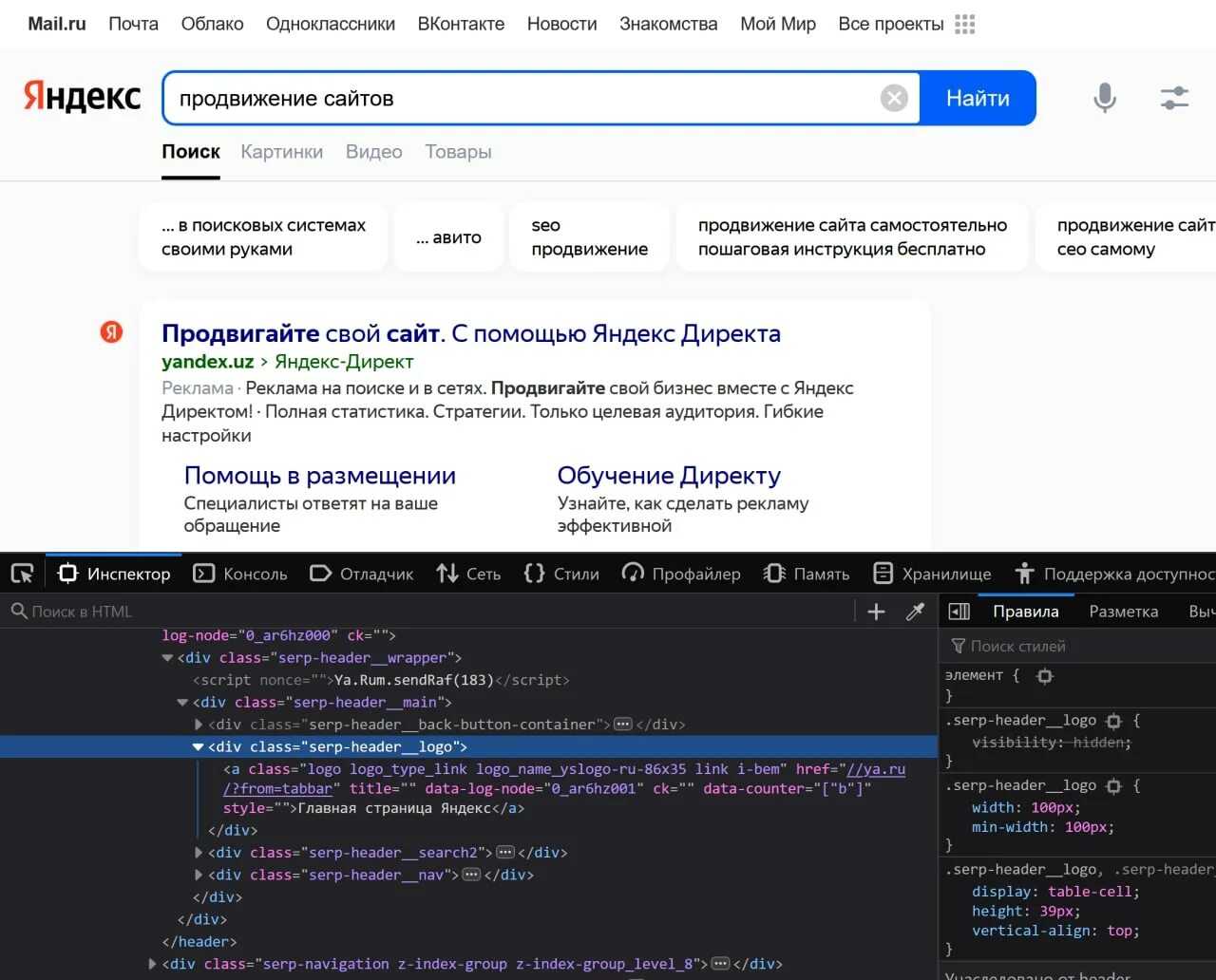Pick a color with the eyedropper icon

coord(915,612)
